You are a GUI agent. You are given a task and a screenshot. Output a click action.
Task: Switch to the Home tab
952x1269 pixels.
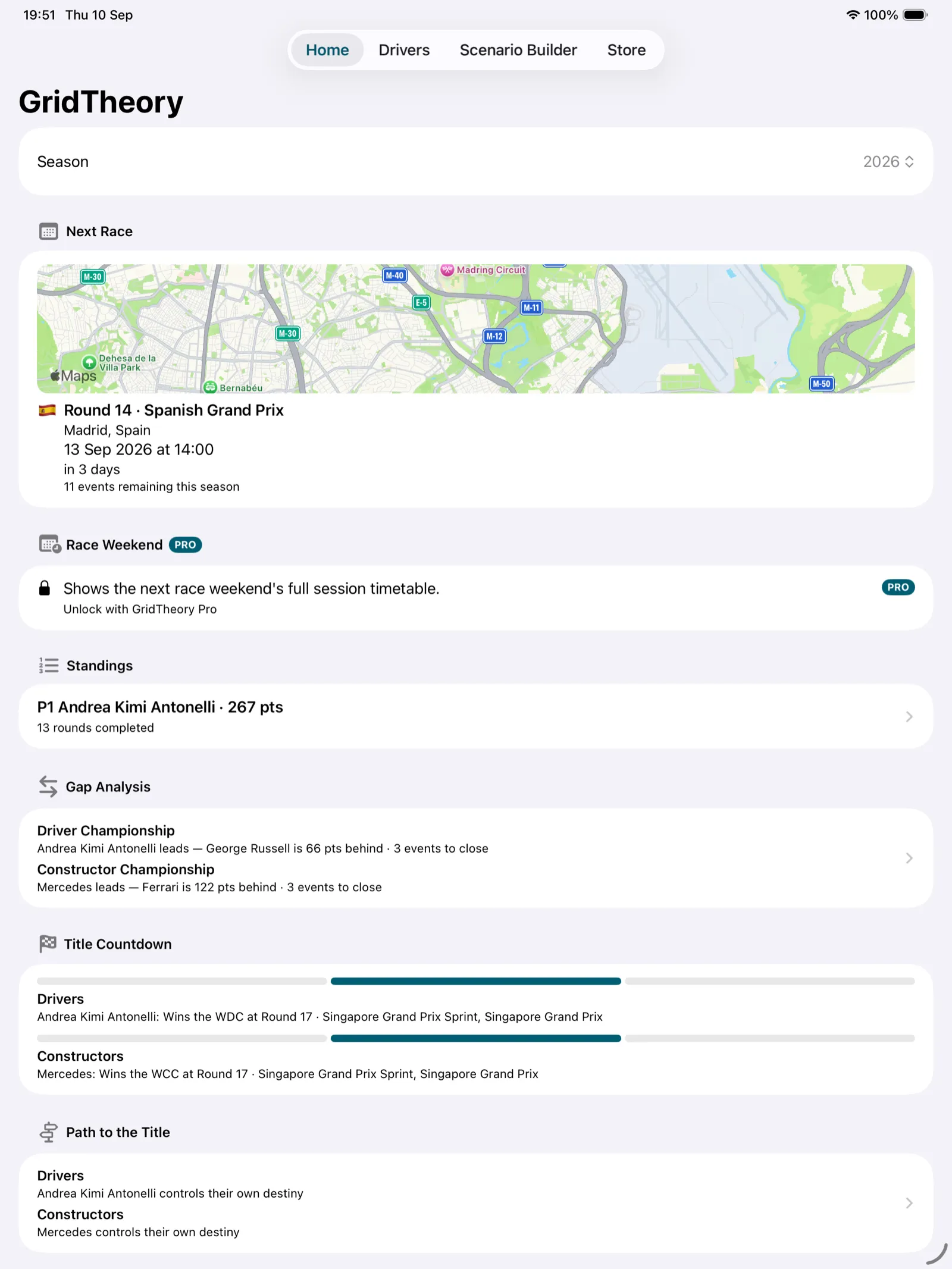coord(327,50)
